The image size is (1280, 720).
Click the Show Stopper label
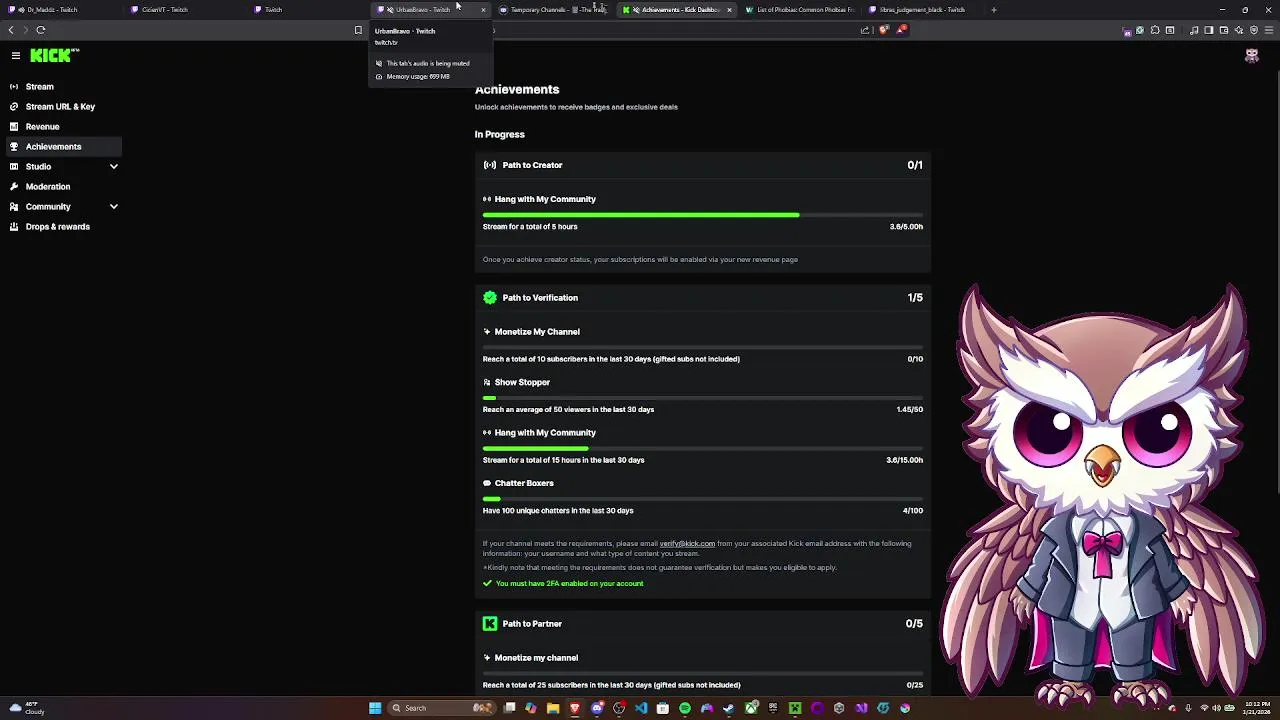pos(522,382)
